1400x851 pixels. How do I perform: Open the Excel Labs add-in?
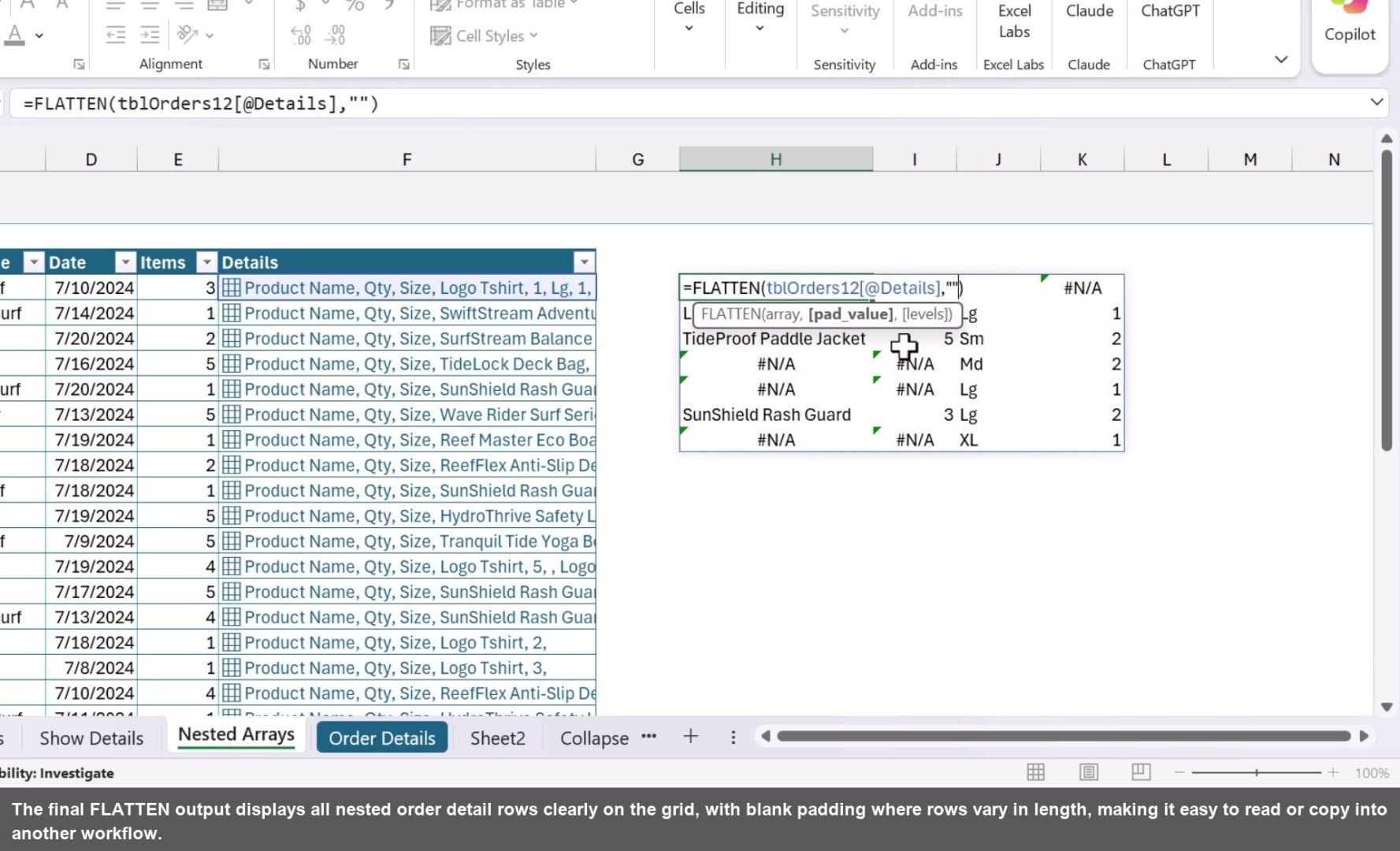[x=1014, y=21]
